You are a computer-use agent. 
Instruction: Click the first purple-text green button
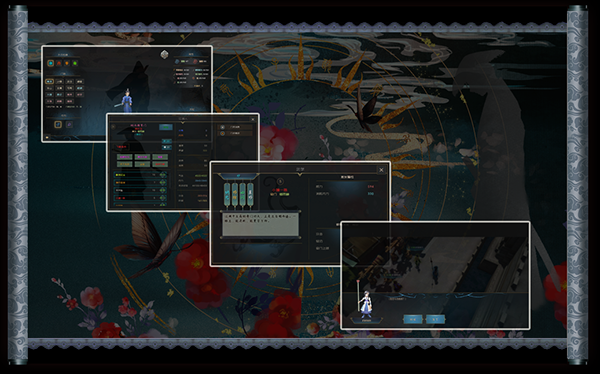(124, 157)
